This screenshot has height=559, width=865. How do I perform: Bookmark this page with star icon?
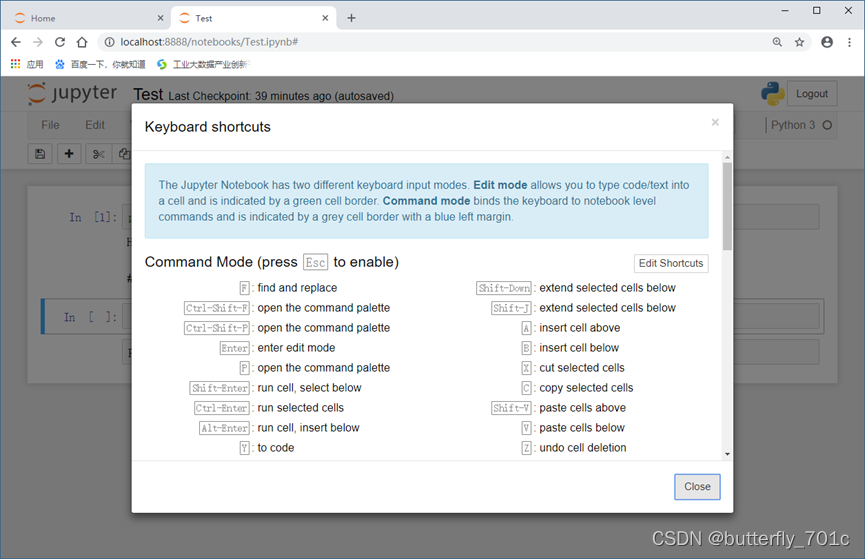point(799,42)
